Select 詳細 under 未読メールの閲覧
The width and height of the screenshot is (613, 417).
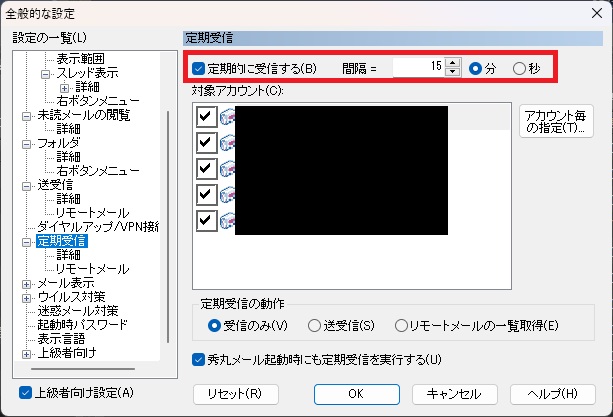[68, 129]
